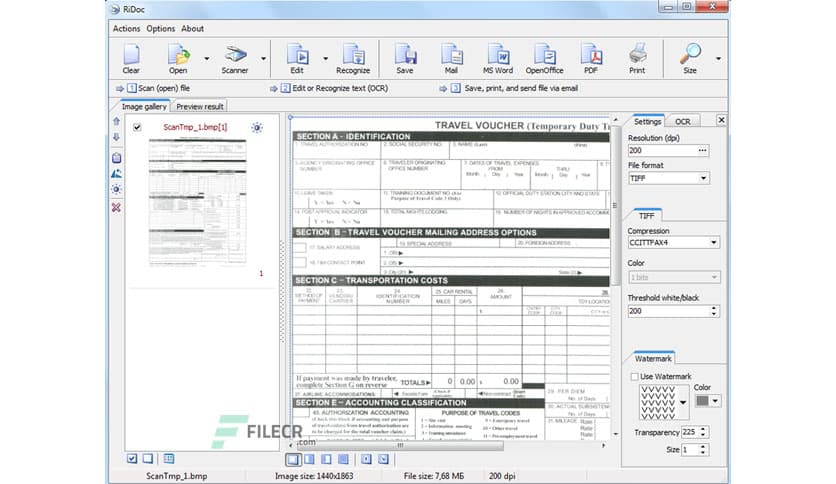Click the Recognize OCR icon
The width and height of the screenshot is (836, 484).
tap(352, 58)
